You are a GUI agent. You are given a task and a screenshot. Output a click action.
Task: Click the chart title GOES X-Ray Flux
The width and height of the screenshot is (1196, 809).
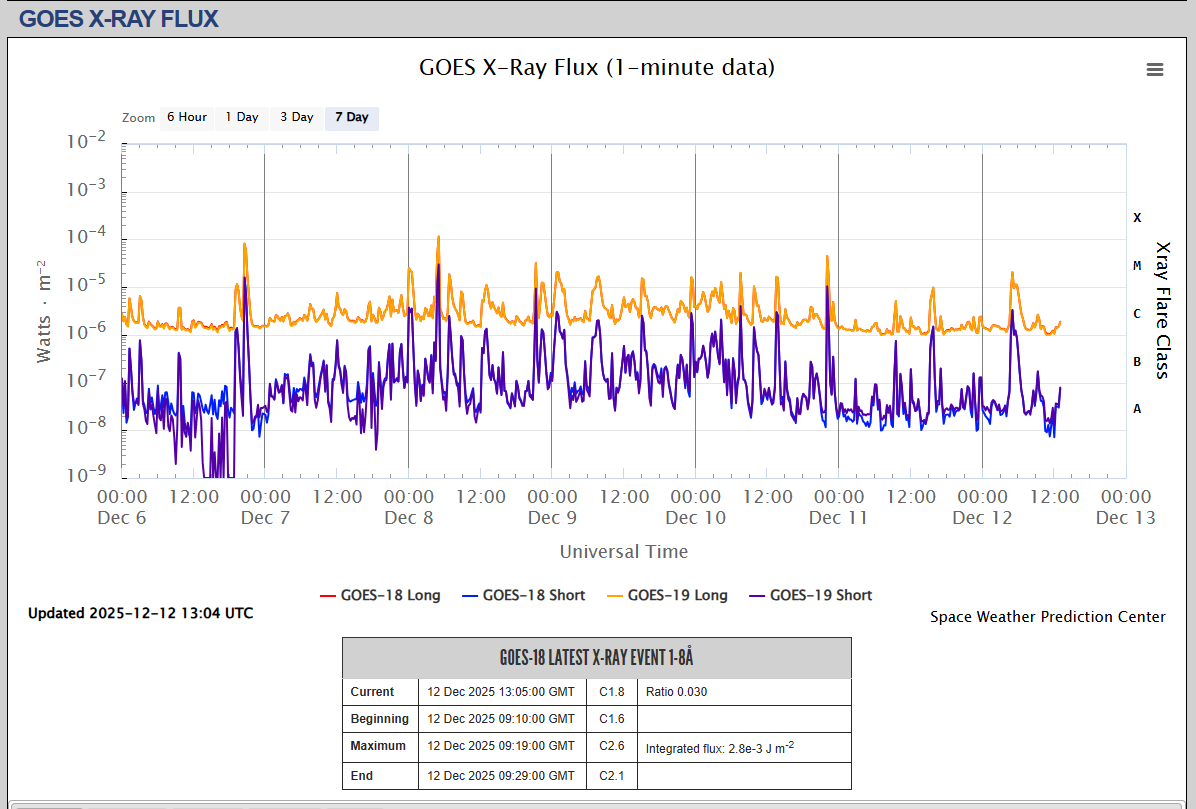(597, 68)
